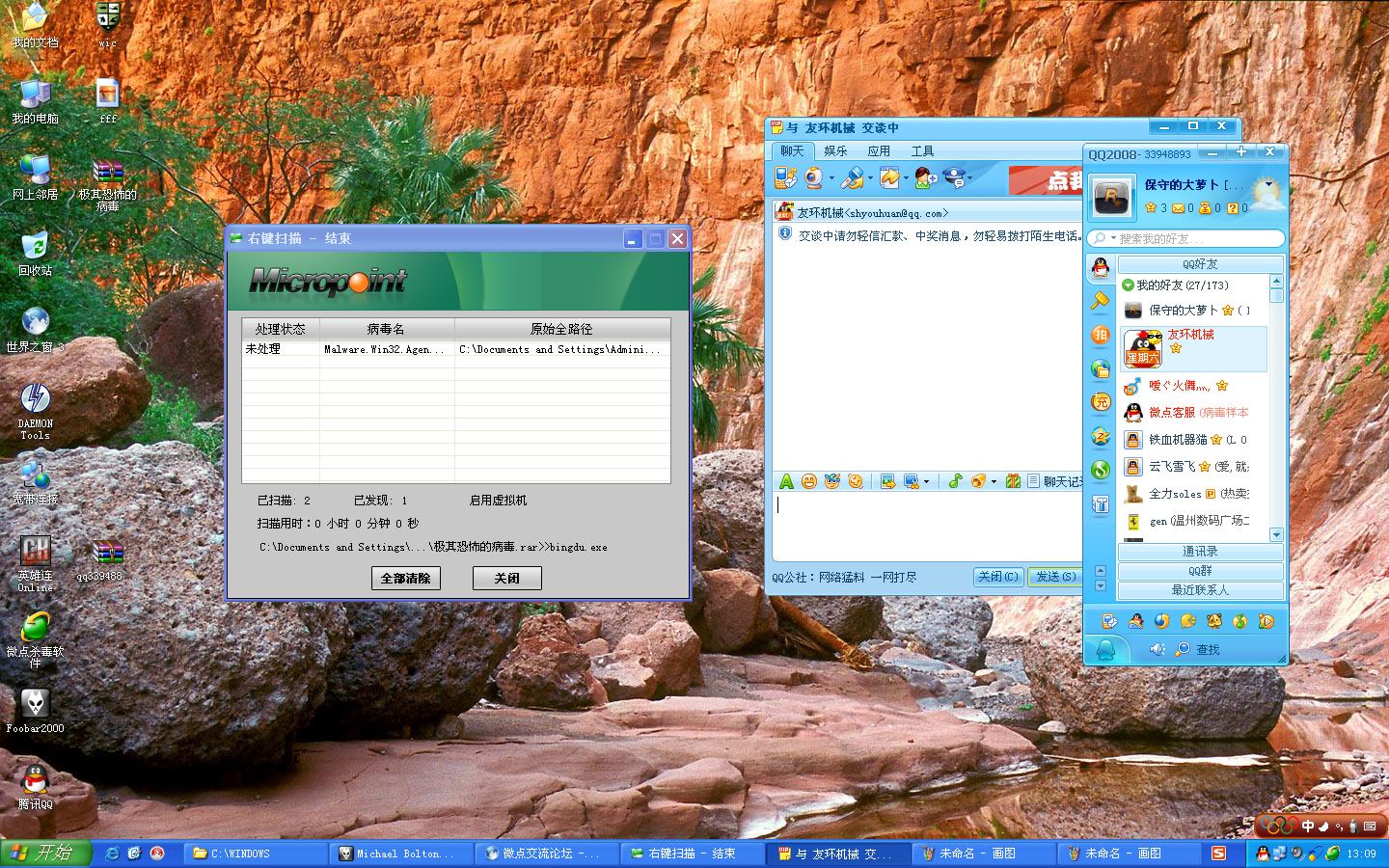Click the 开始 Start button
Image resolution: width=1389 pixels, height=868 pixels.
(x=45, y=853)
